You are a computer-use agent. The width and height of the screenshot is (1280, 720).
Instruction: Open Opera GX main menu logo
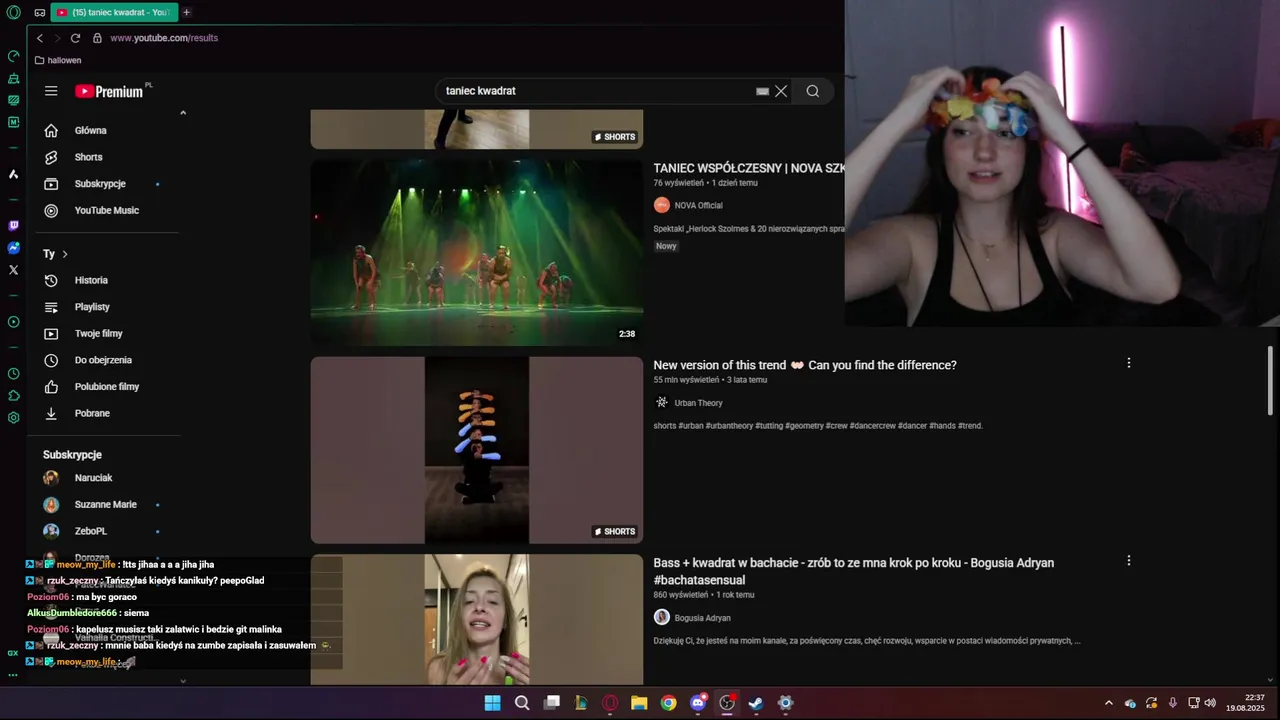(13, 12)
